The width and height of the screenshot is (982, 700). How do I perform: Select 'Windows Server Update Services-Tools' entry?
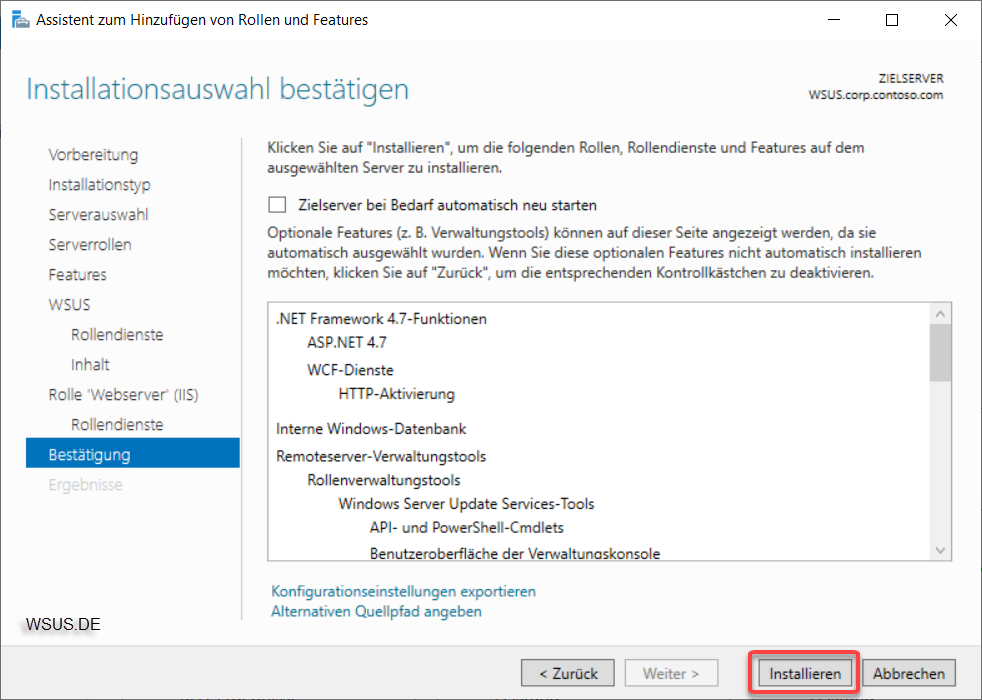pyautogui.click(x=467, y=504)
